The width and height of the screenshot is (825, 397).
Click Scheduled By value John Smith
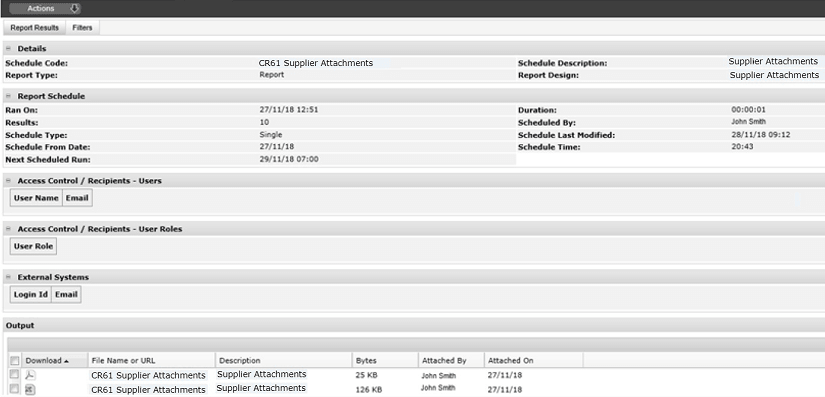click(x=748, y=122)
